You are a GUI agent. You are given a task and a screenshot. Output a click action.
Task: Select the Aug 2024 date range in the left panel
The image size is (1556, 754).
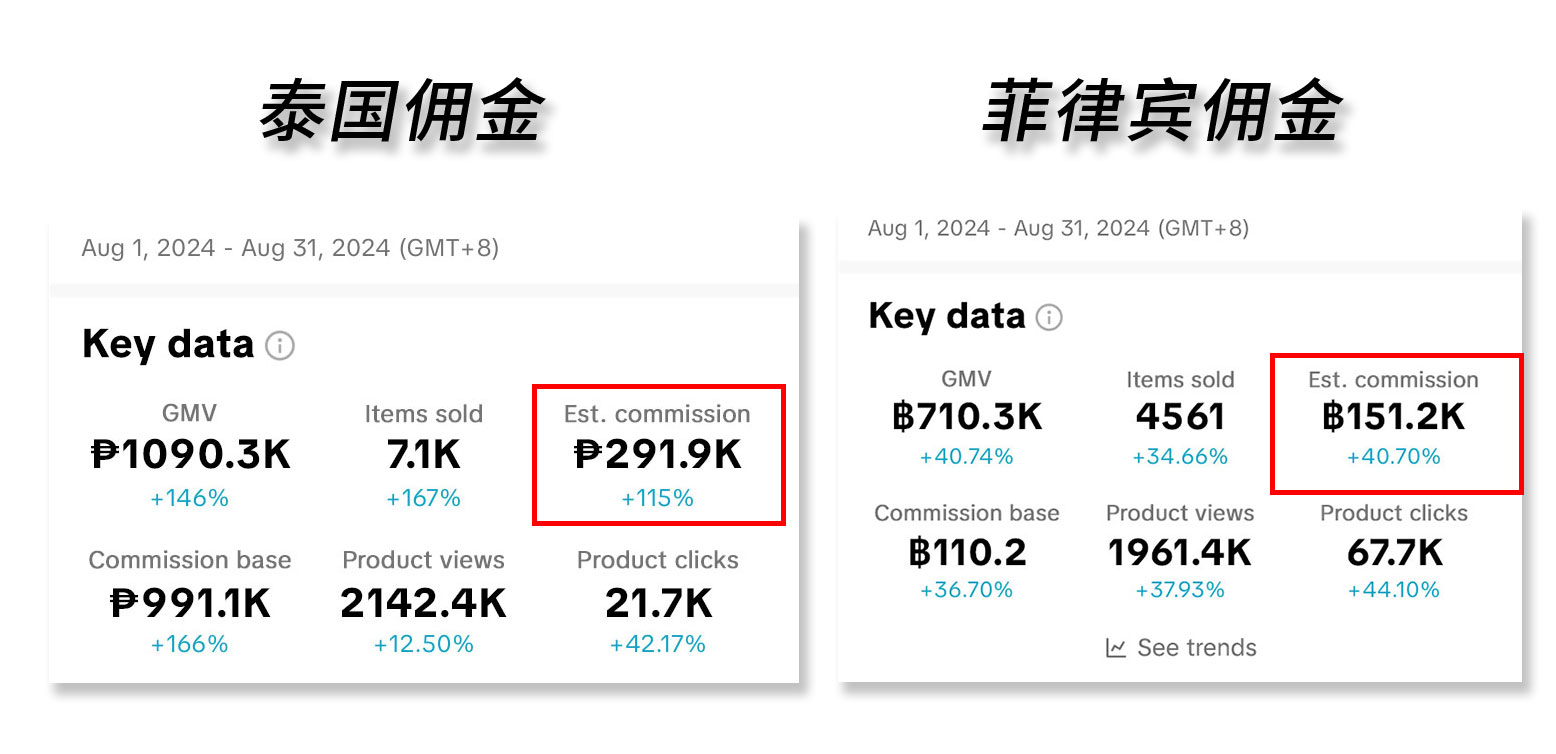(x=290, y=248)
